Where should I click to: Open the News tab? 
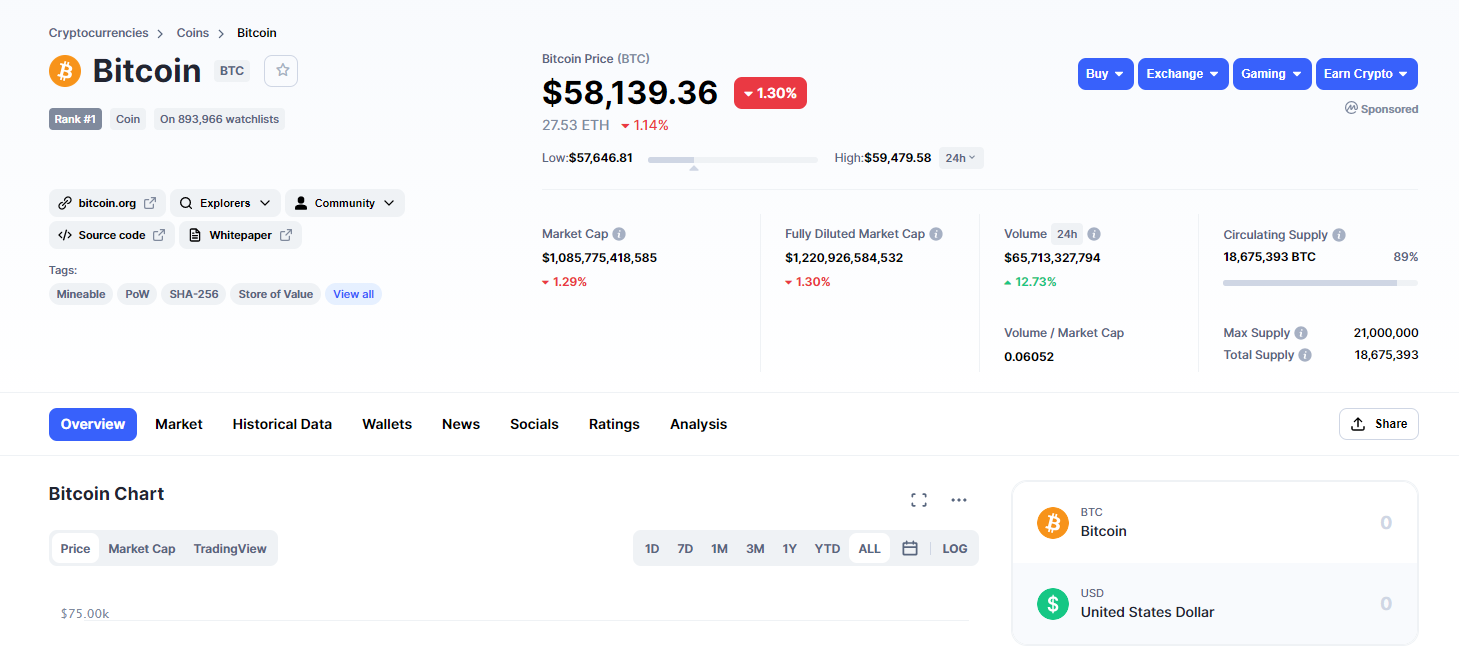click(x=461, y=424)
